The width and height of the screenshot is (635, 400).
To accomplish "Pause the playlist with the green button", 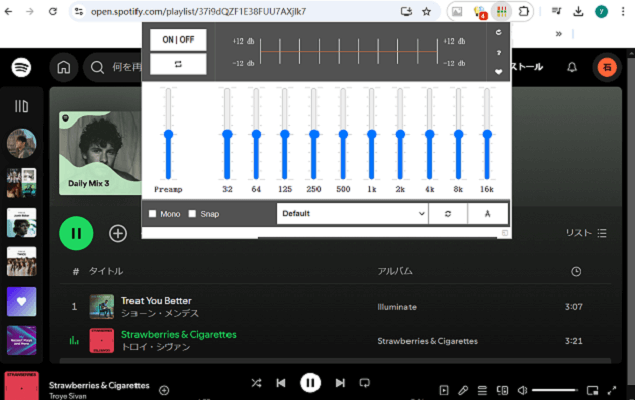I will pos(76,233).
